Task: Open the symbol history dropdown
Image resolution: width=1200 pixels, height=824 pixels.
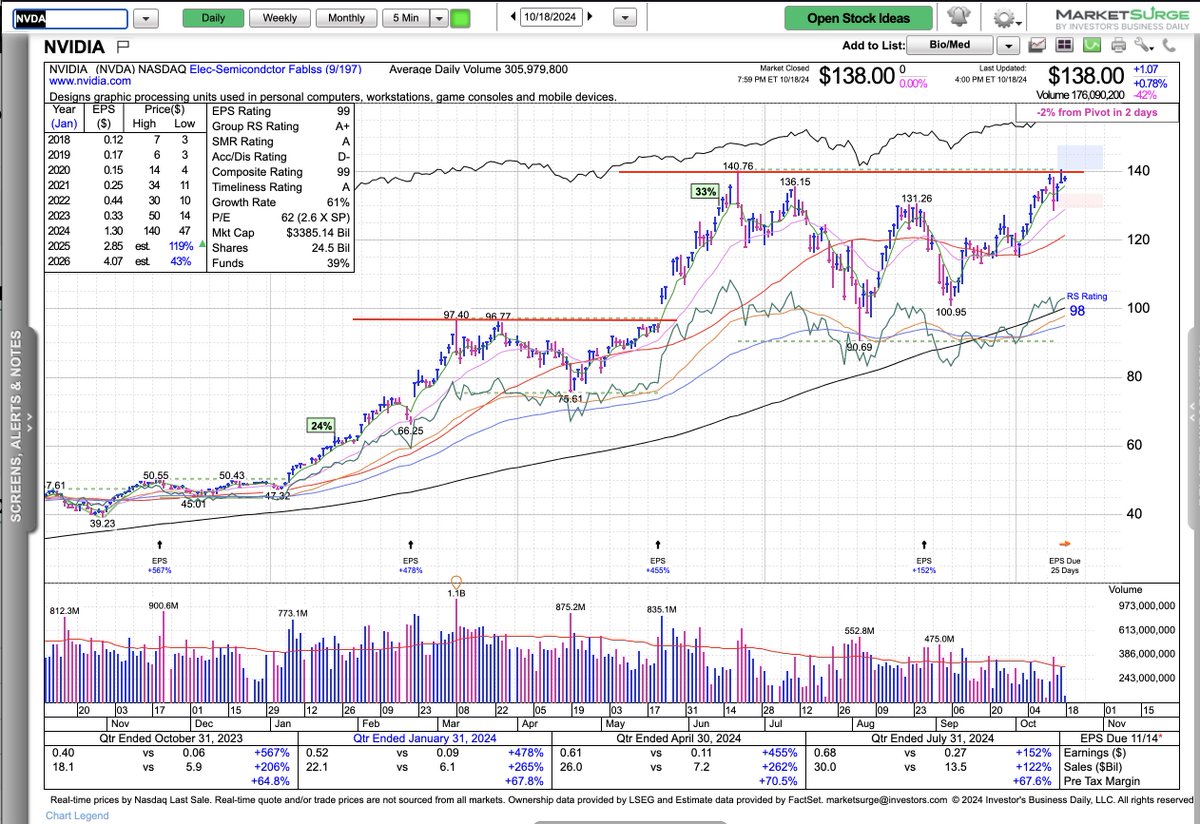Action: (145, 18)
